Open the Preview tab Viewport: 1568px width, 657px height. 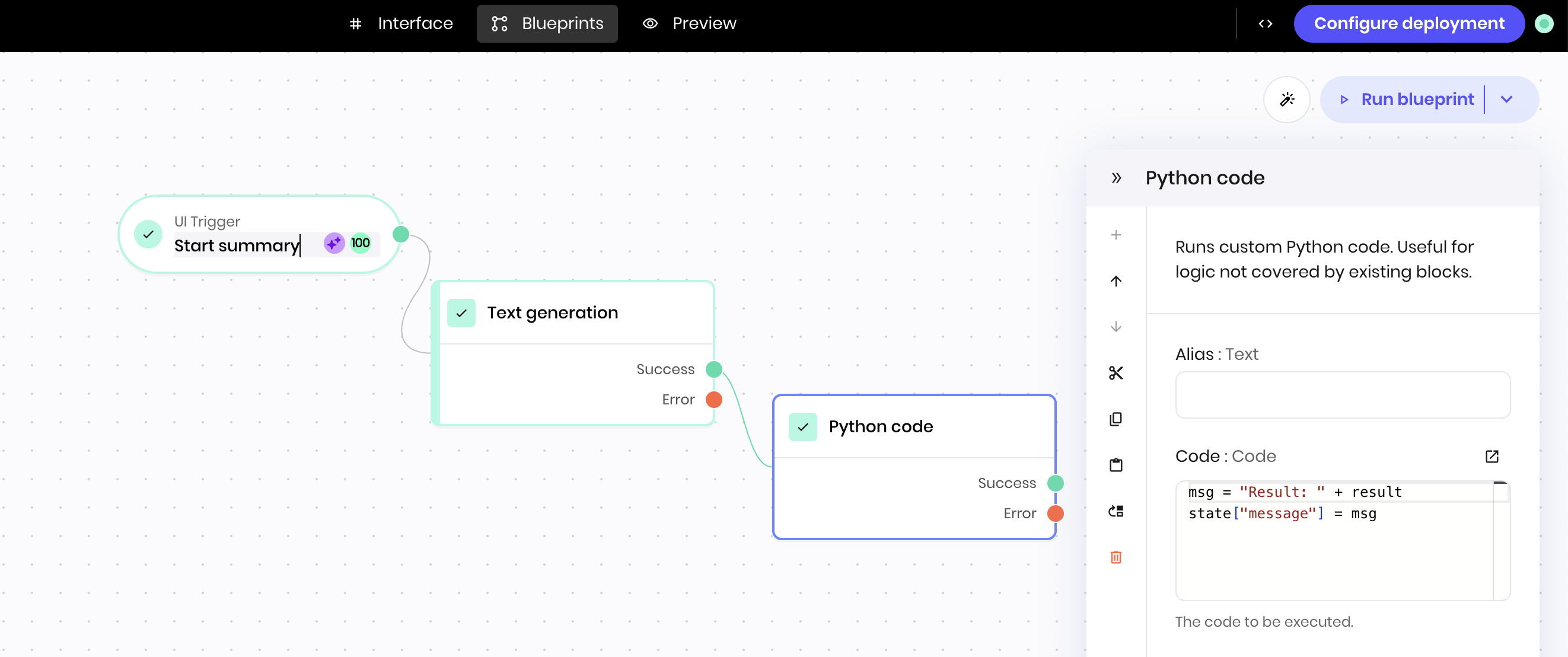click(690, 24)
